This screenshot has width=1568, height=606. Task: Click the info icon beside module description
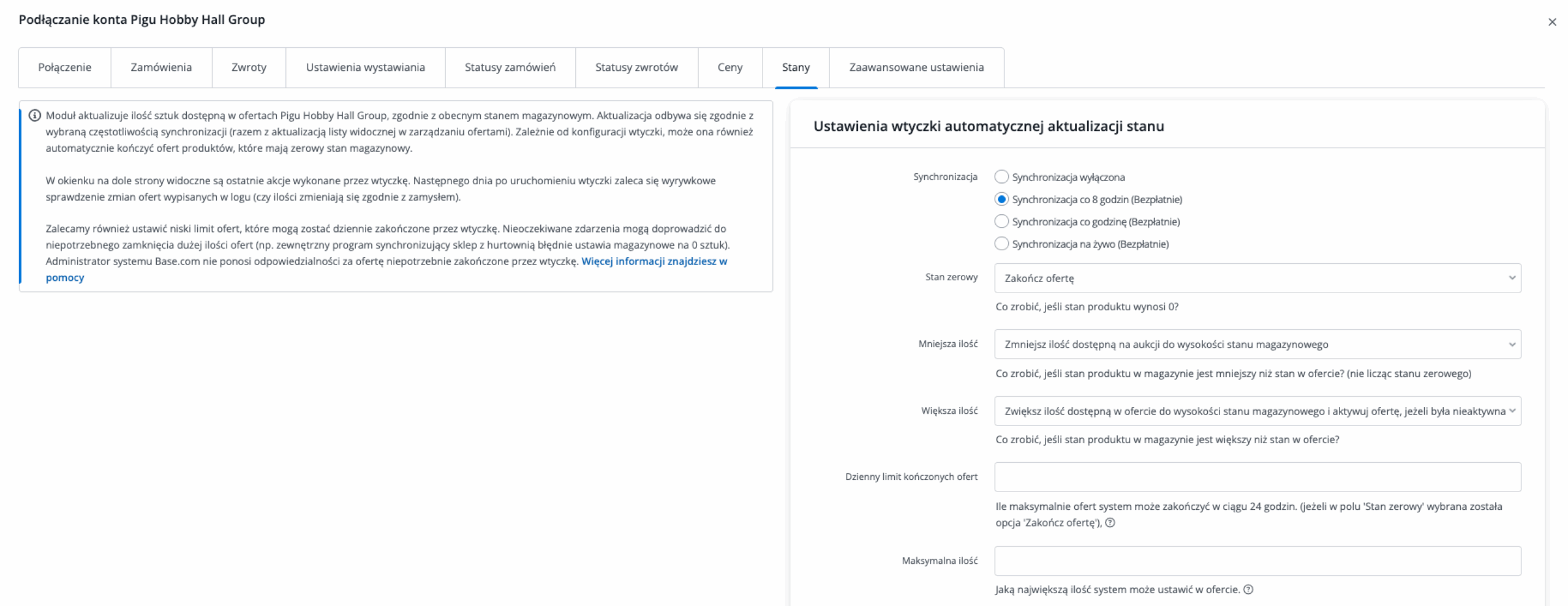pyautogui.click(x=35, y=115)
